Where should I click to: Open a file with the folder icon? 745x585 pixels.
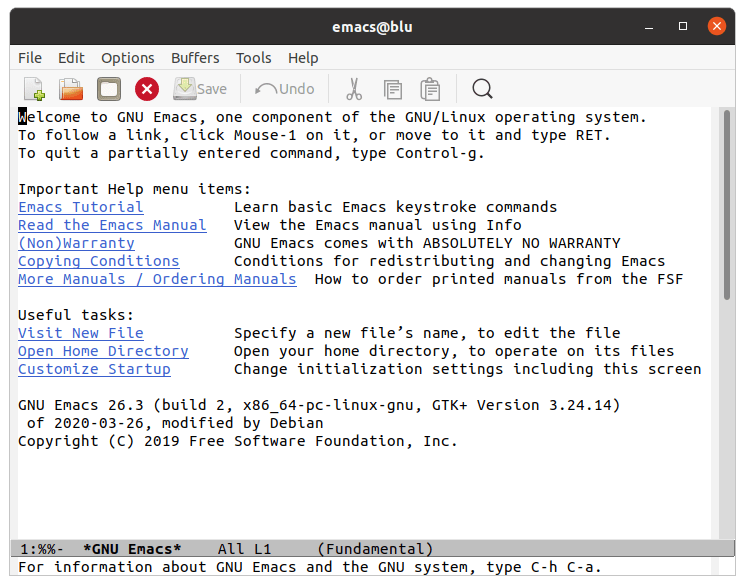click(71, 89)
